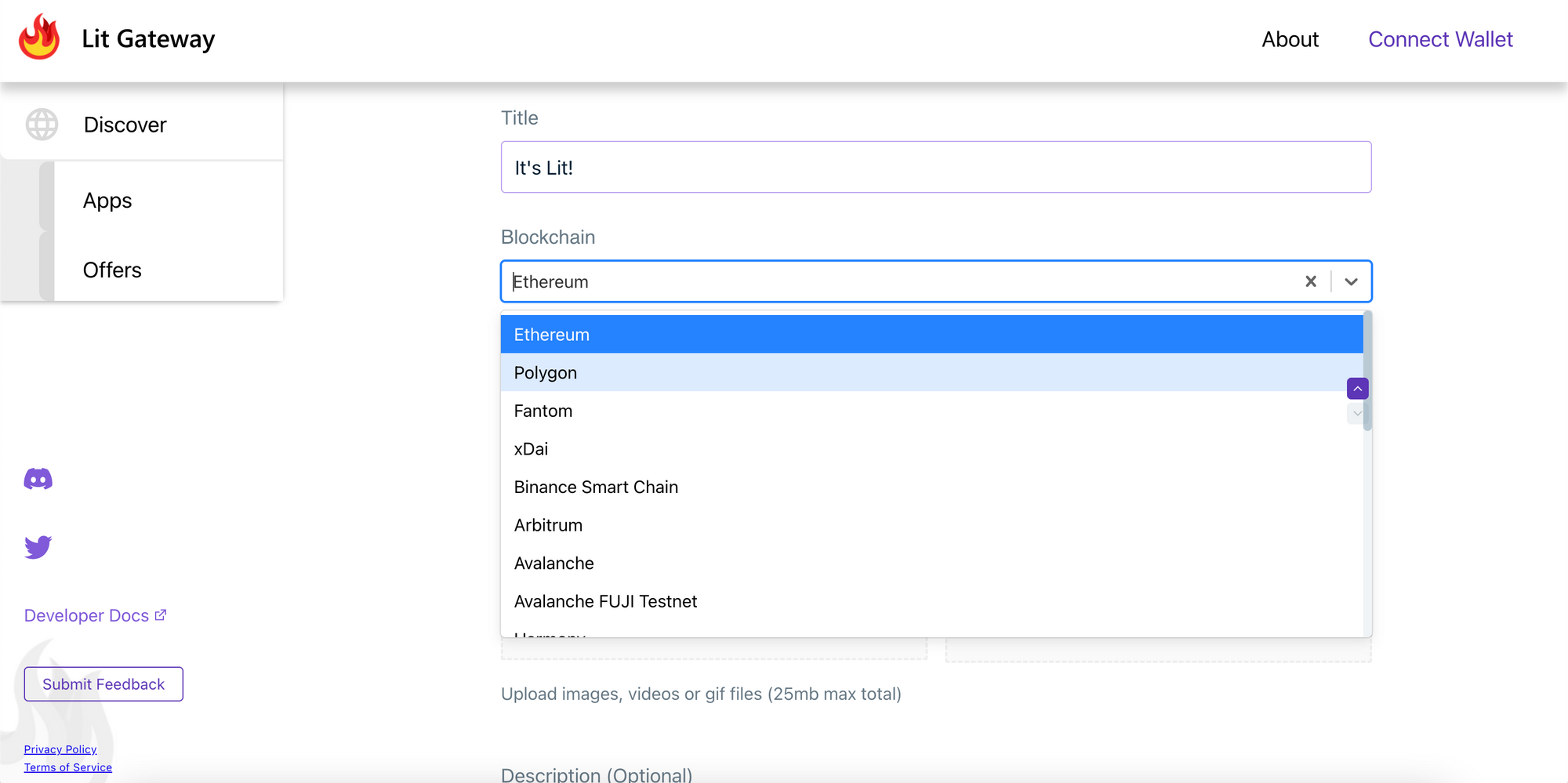Open the Discord icon link
Viewport: 1568px width, 783px height.
[x=38, y=479]
